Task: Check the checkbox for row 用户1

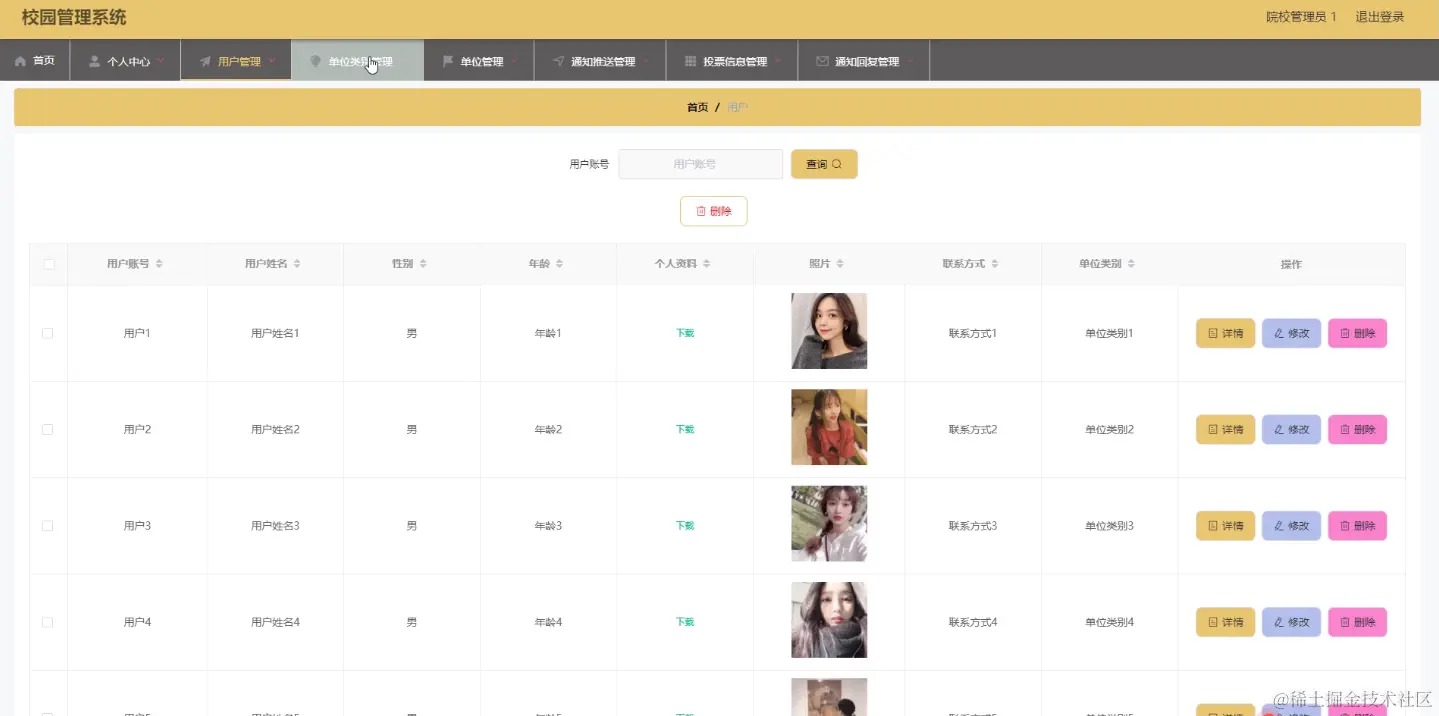Action: pos(48,333)
